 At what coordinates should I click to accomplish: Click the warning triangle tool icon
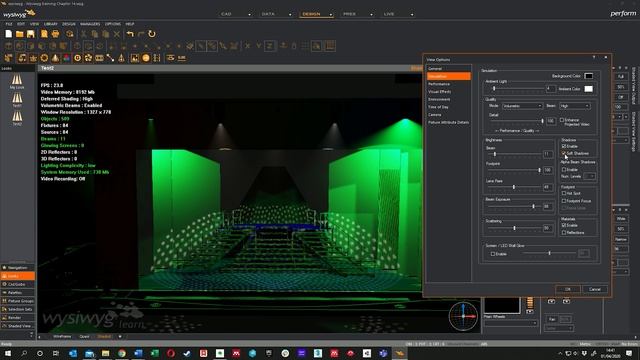121,58
